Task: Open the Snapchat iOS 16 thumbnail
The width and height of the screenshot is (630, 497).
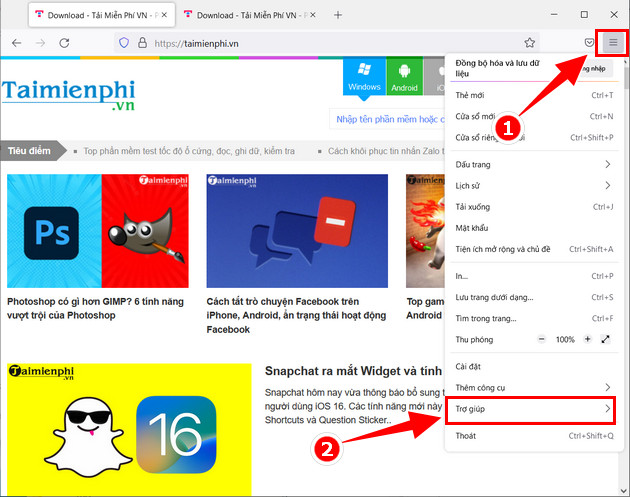Action: click(129, 430)
